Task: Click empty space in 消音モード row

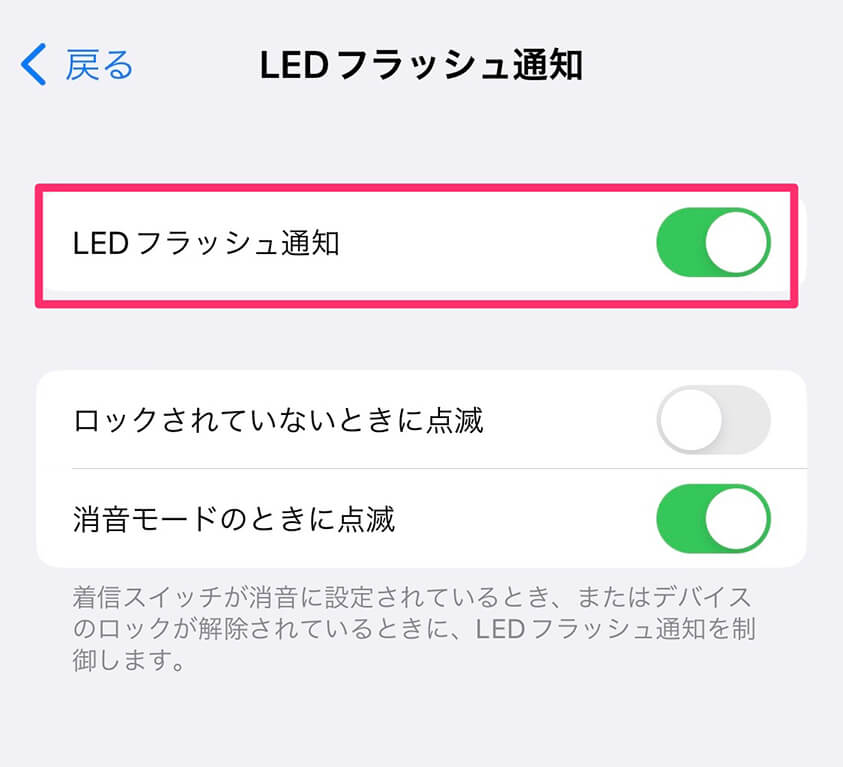Action: pyautogui.click(x=524, y=519)
